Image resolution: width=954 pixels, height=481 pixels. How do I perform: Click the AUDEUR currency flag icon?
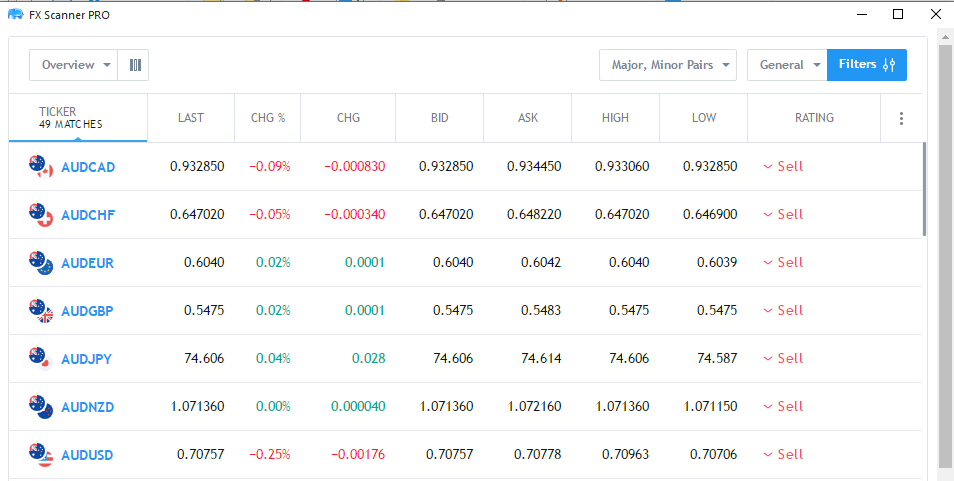[x=41, y=263]
